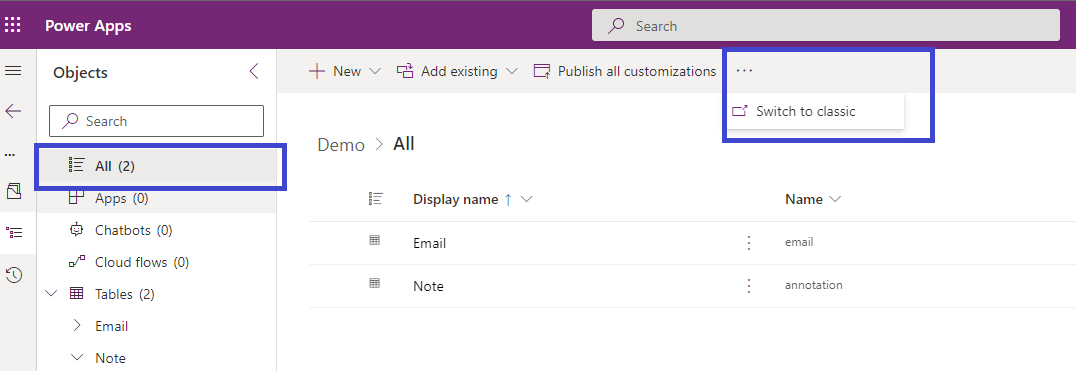The height and width of the screenshot is (371, 1076).
Task: Open the Add existing dropdown chevron
Action: 512,71
